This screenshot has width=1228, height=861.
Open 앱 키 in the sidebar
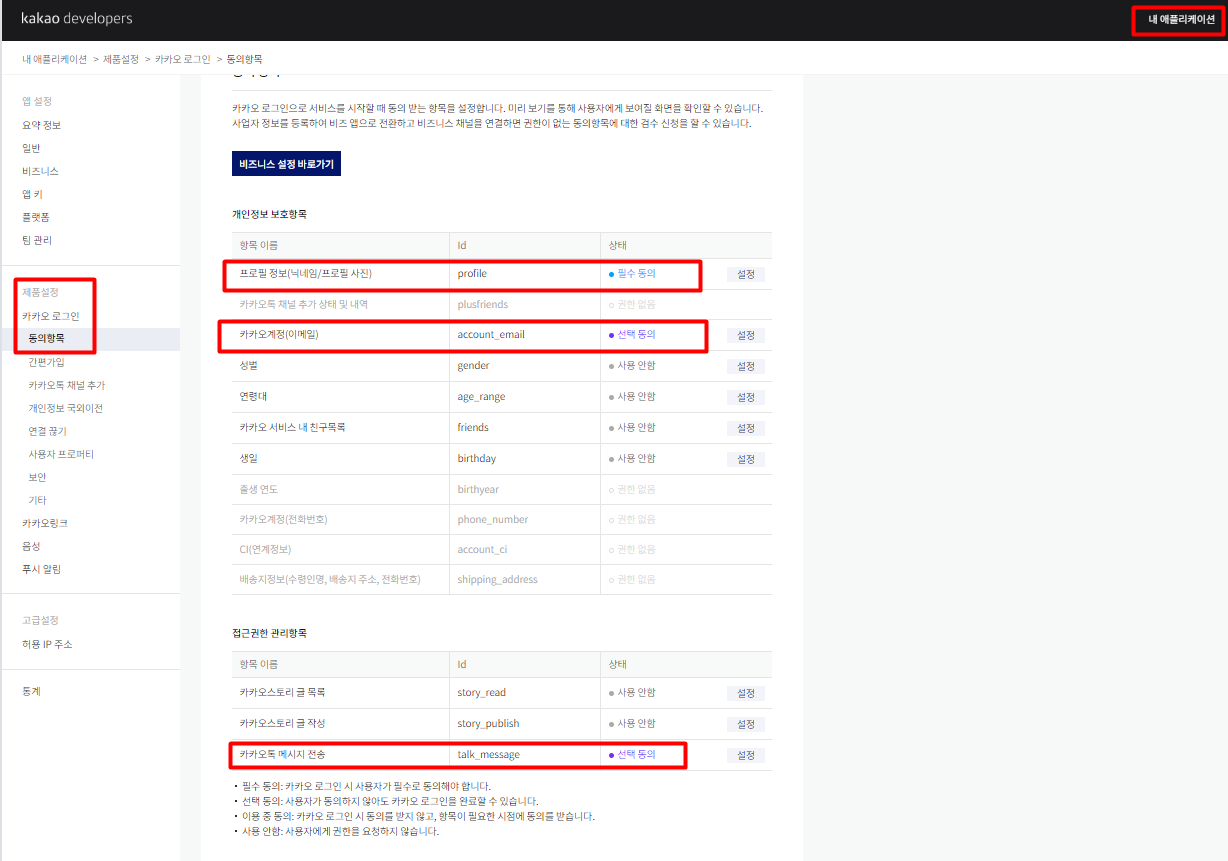(32, 194)
